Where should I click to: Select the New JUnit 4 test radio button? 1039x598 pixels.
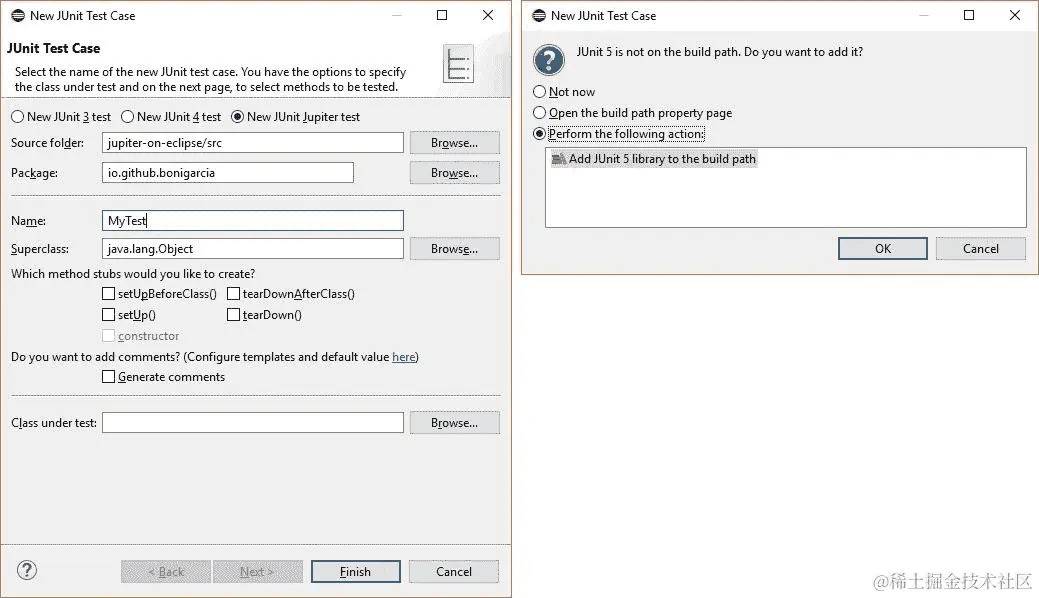[x=127, y=117]
